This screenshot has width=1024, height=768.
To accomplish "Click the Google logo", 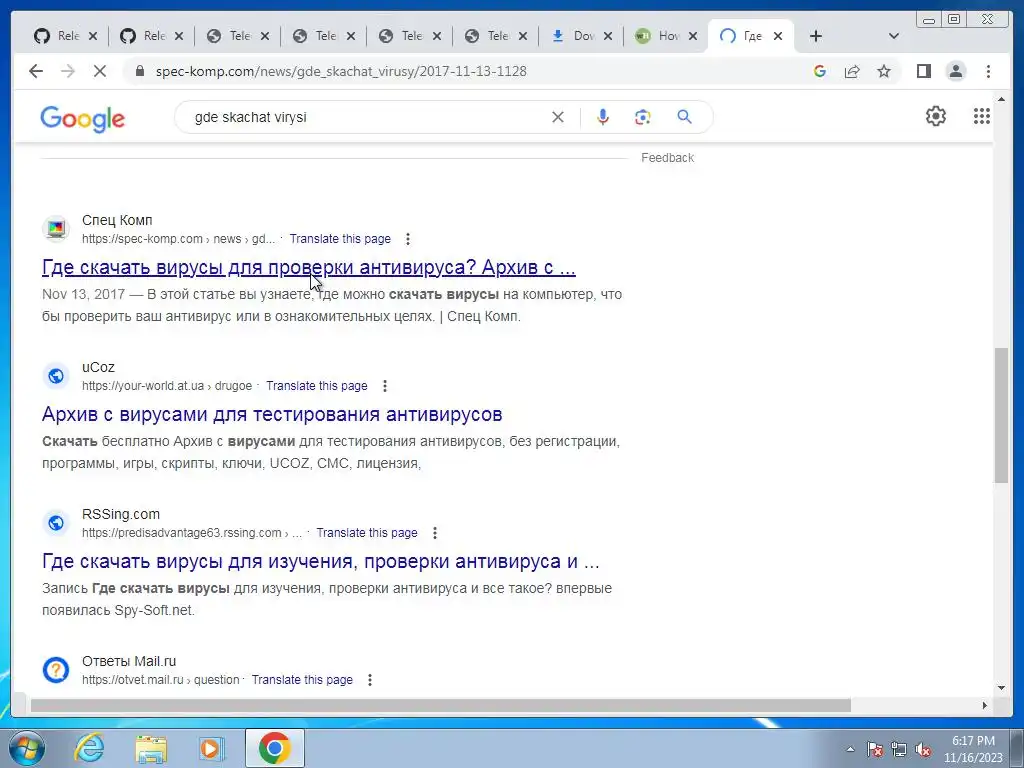I will pos(82,119).
